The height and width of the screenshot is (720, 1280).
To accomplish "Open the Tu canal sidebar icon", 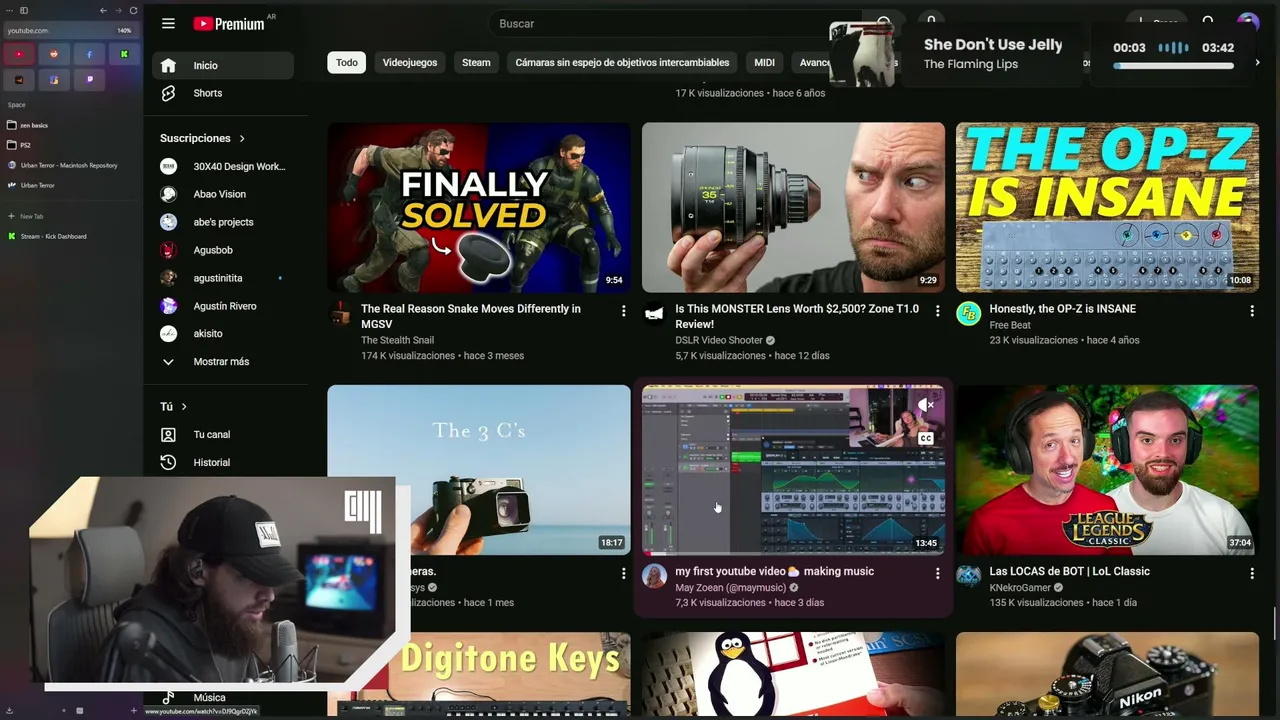I will point(168,434).
